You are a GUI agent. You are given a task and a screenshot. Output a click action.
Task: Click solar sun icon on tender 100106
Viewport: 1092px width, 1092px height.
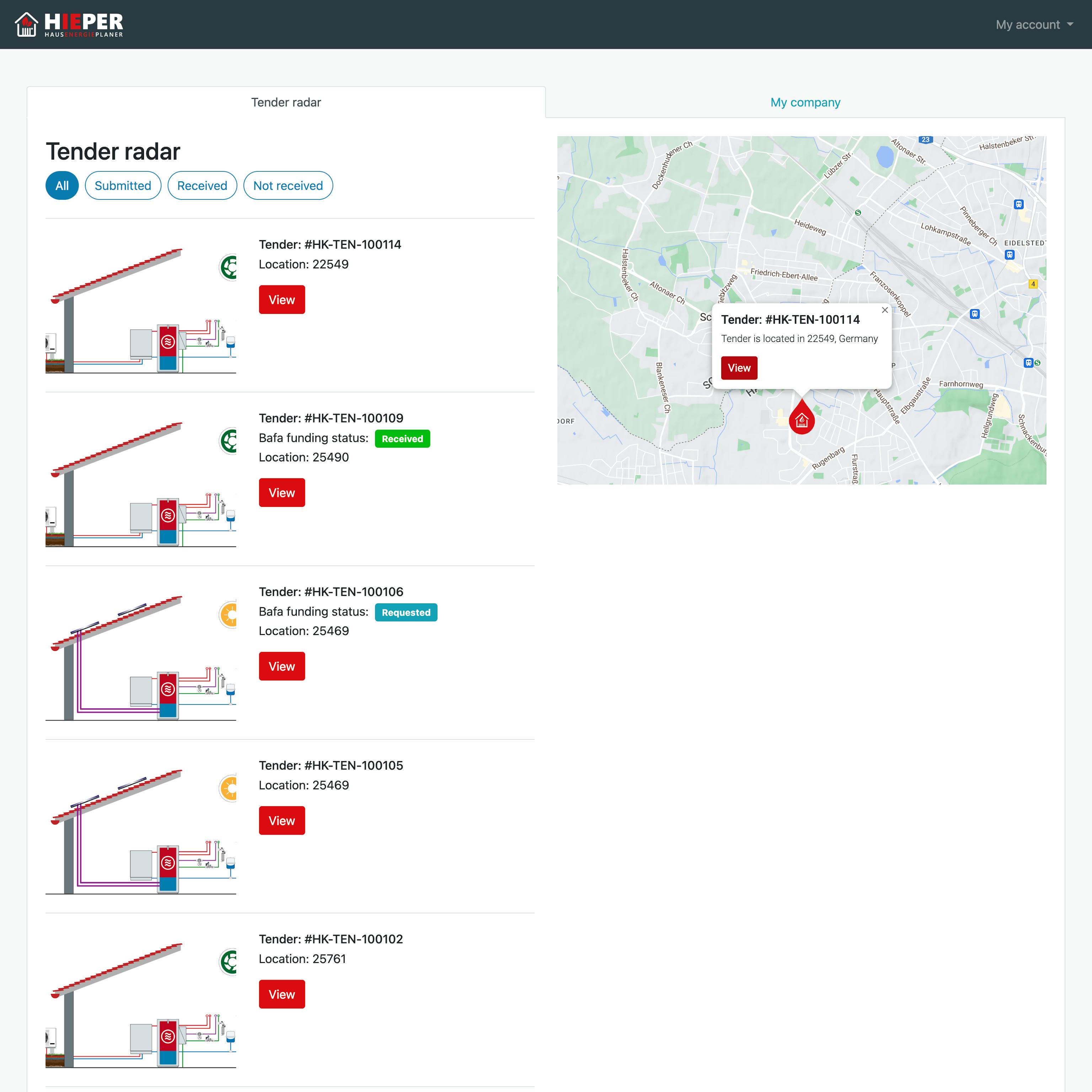pos(228,614)
